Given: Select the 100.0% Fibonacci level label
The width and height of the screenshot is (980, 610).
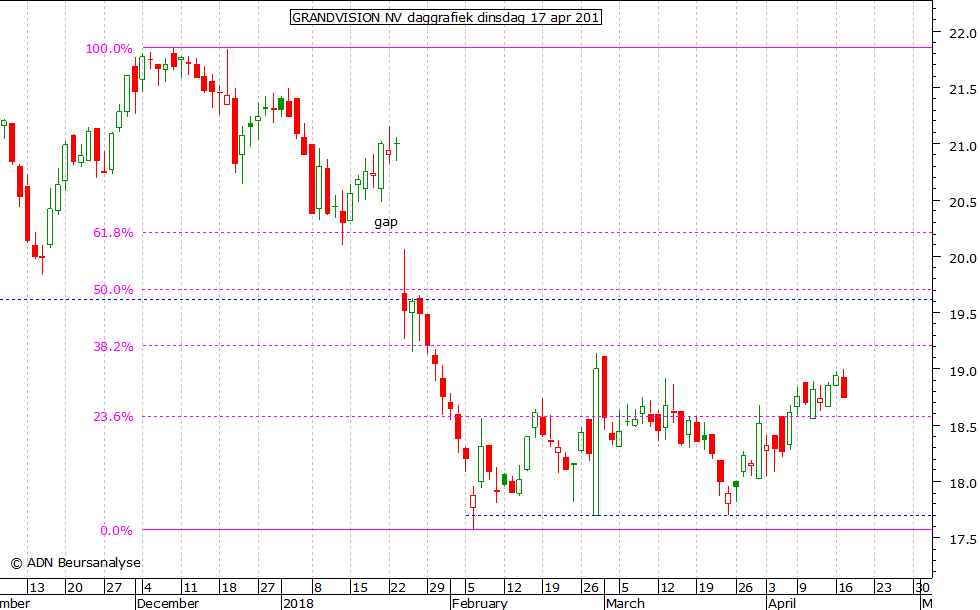Looking at the screenshot, I should click(109, 49).
